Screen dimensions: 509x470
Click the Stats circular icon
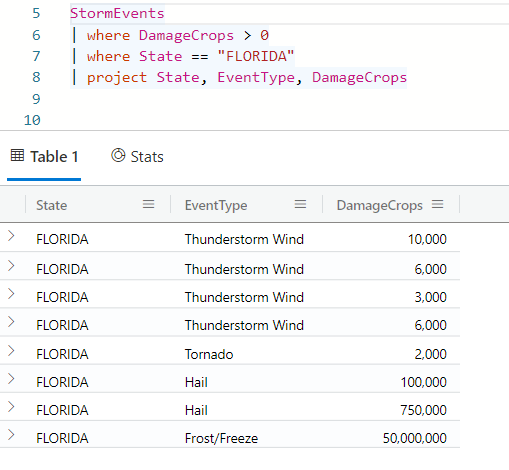click(118, 155)
